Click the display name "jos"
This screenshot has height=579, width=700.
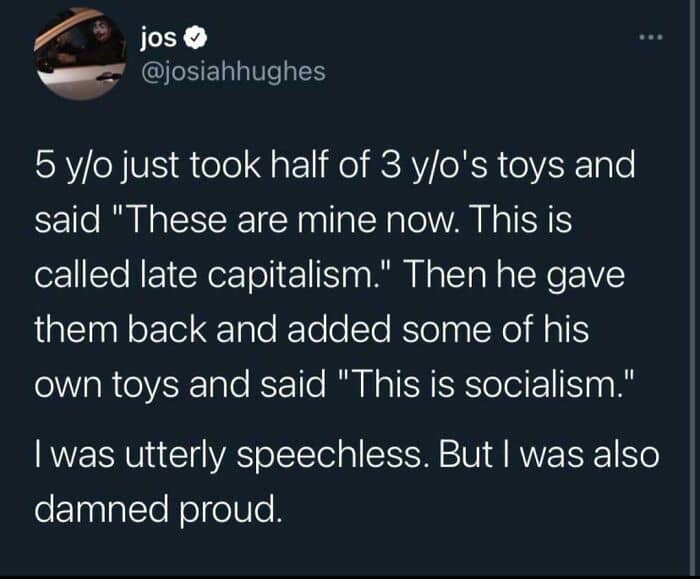pos(160,41)
